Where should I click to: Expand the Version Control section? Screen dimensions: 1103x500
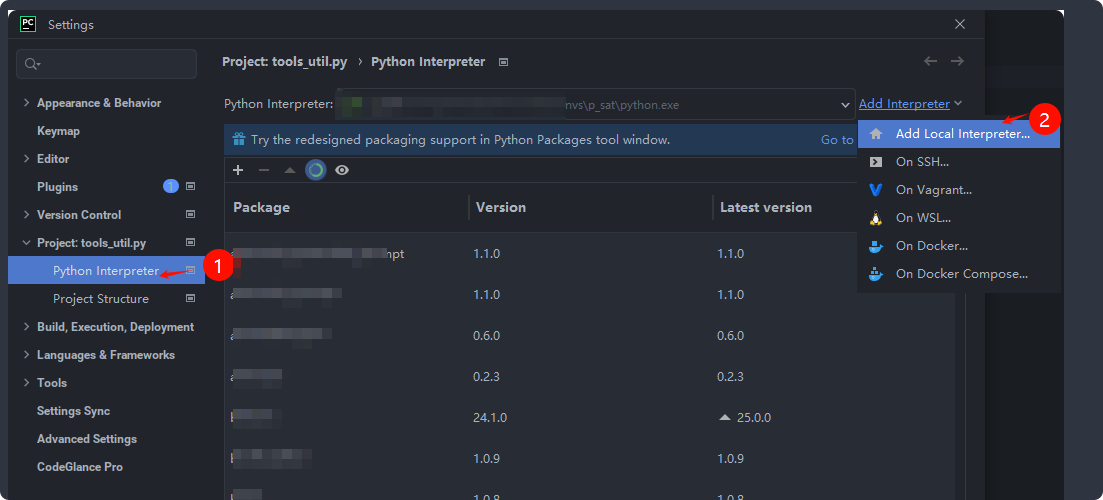pos(27,214)
